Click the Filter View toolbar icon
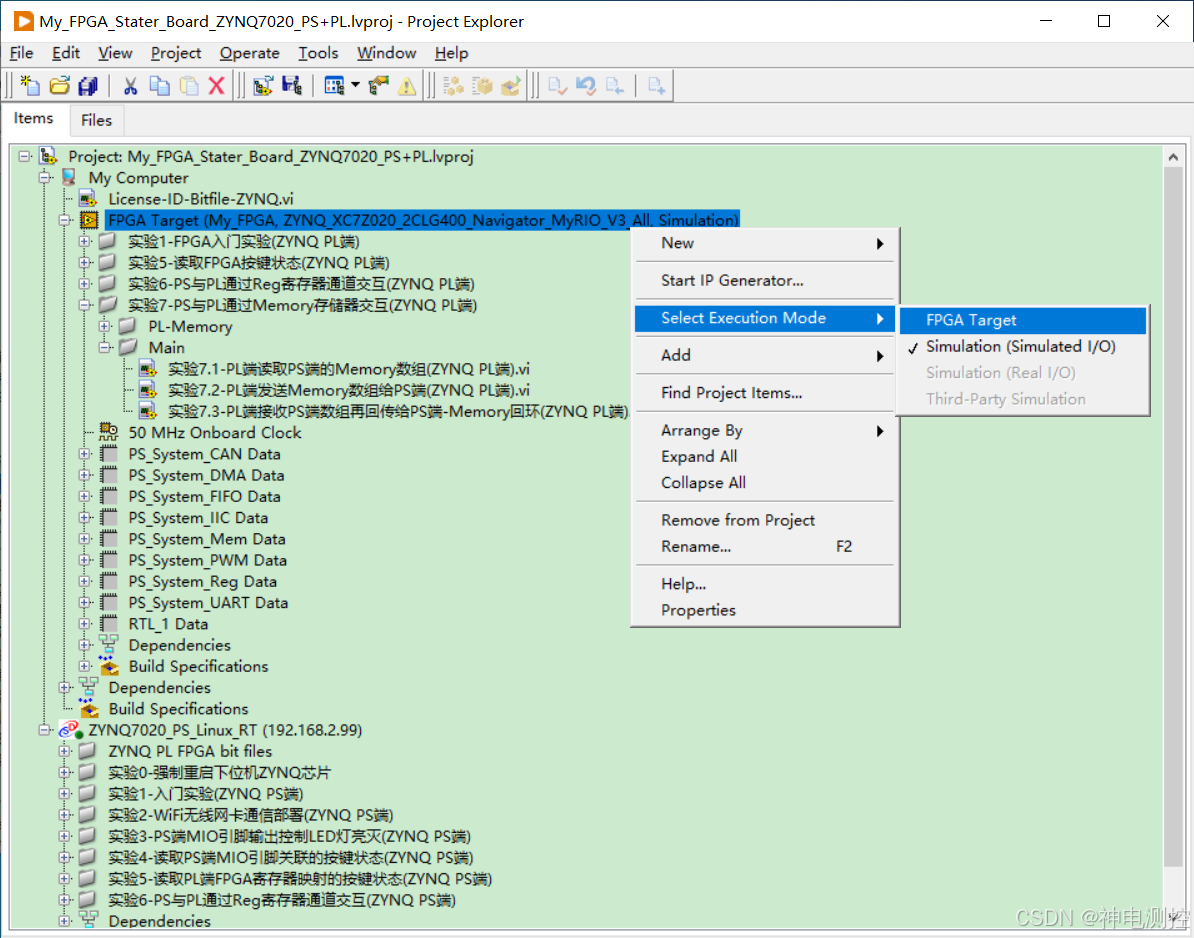This screenshot has height=938, width=1194. click(334, 85)
